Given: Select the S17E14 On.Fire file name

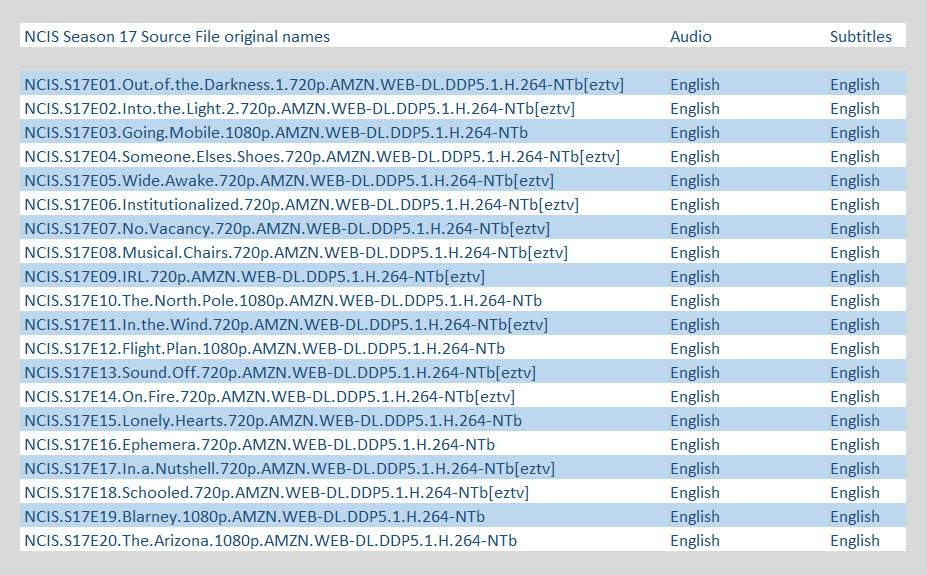Looking at the screenshot, I should point(270,397).
